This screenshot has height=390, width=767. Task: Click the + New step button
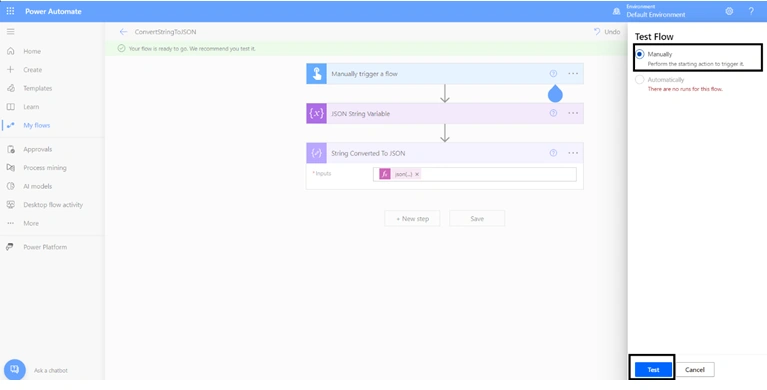pyautogui.click(x=412, y=219)
